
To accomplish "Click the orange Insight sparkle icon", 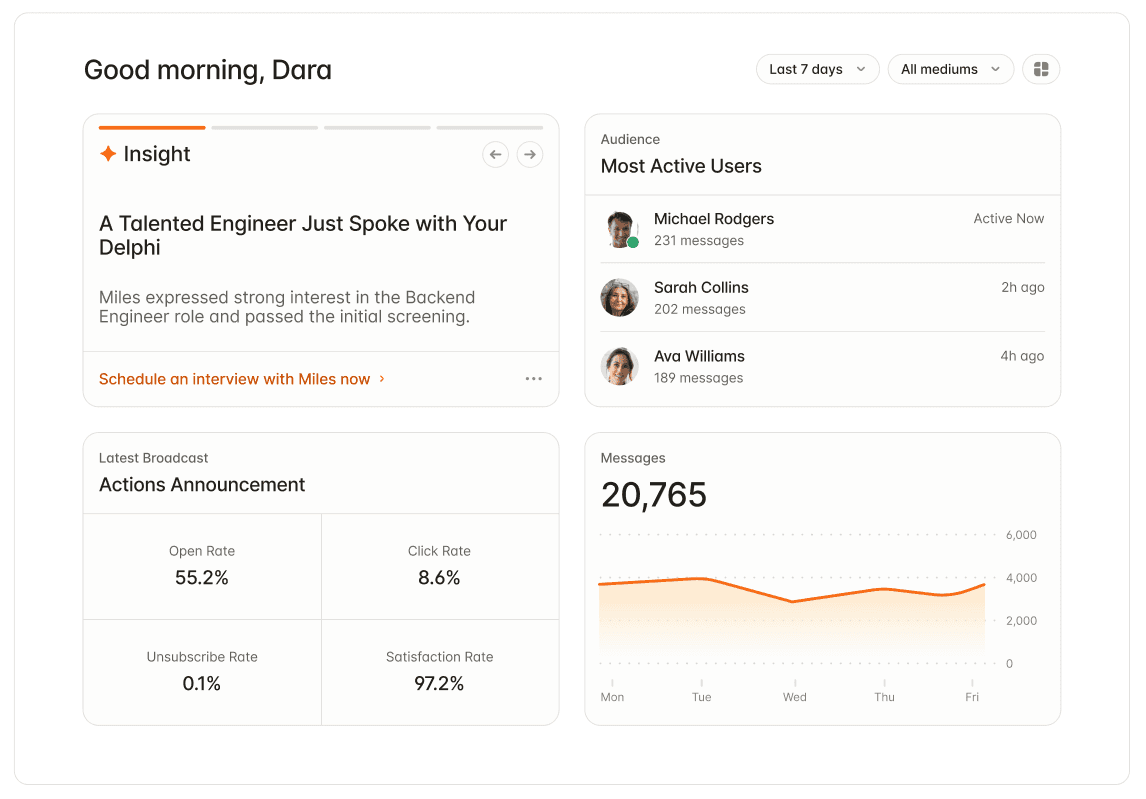I will pyautogui.click(x=108, y=154).
